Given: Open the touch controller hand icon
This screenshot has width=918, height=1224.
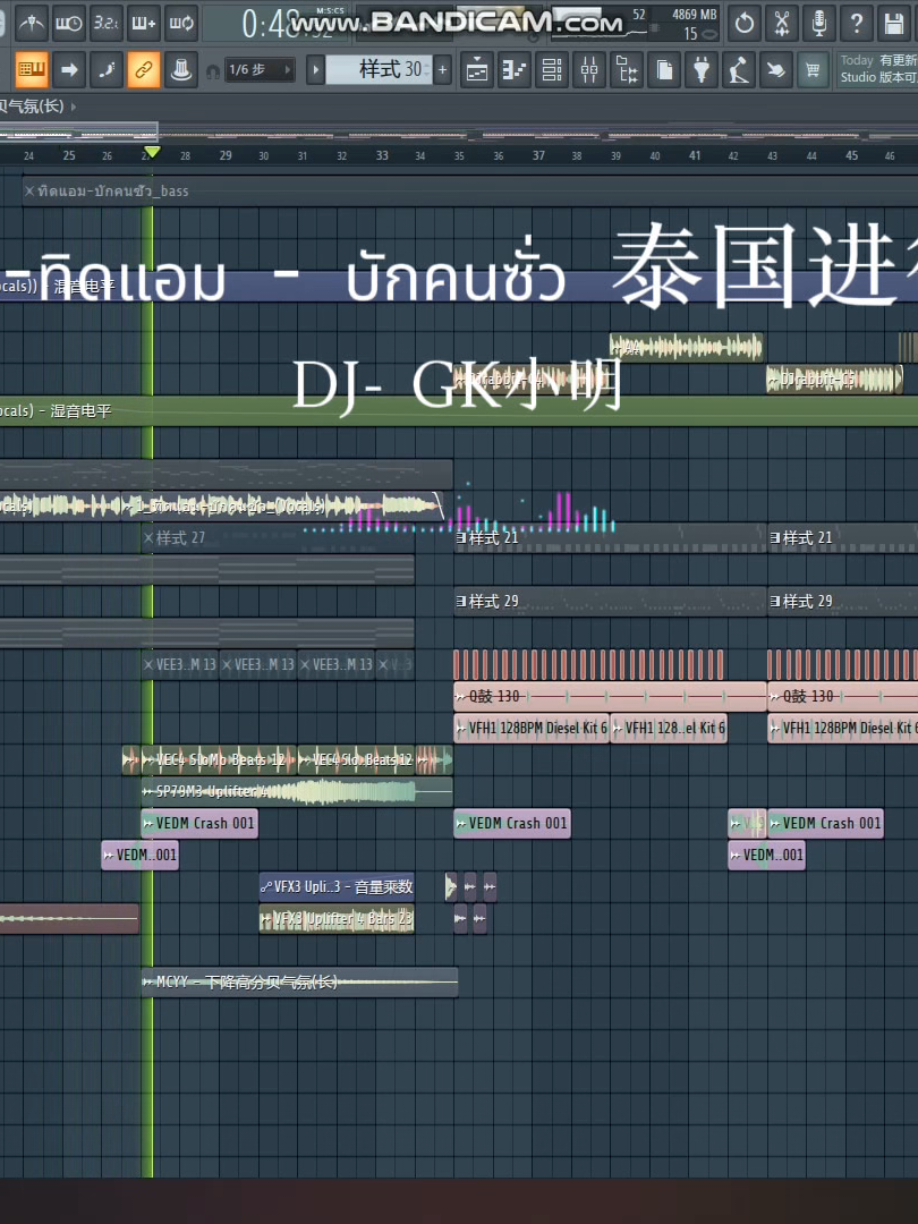Looking at the screenshot, I should click(776, 70).
